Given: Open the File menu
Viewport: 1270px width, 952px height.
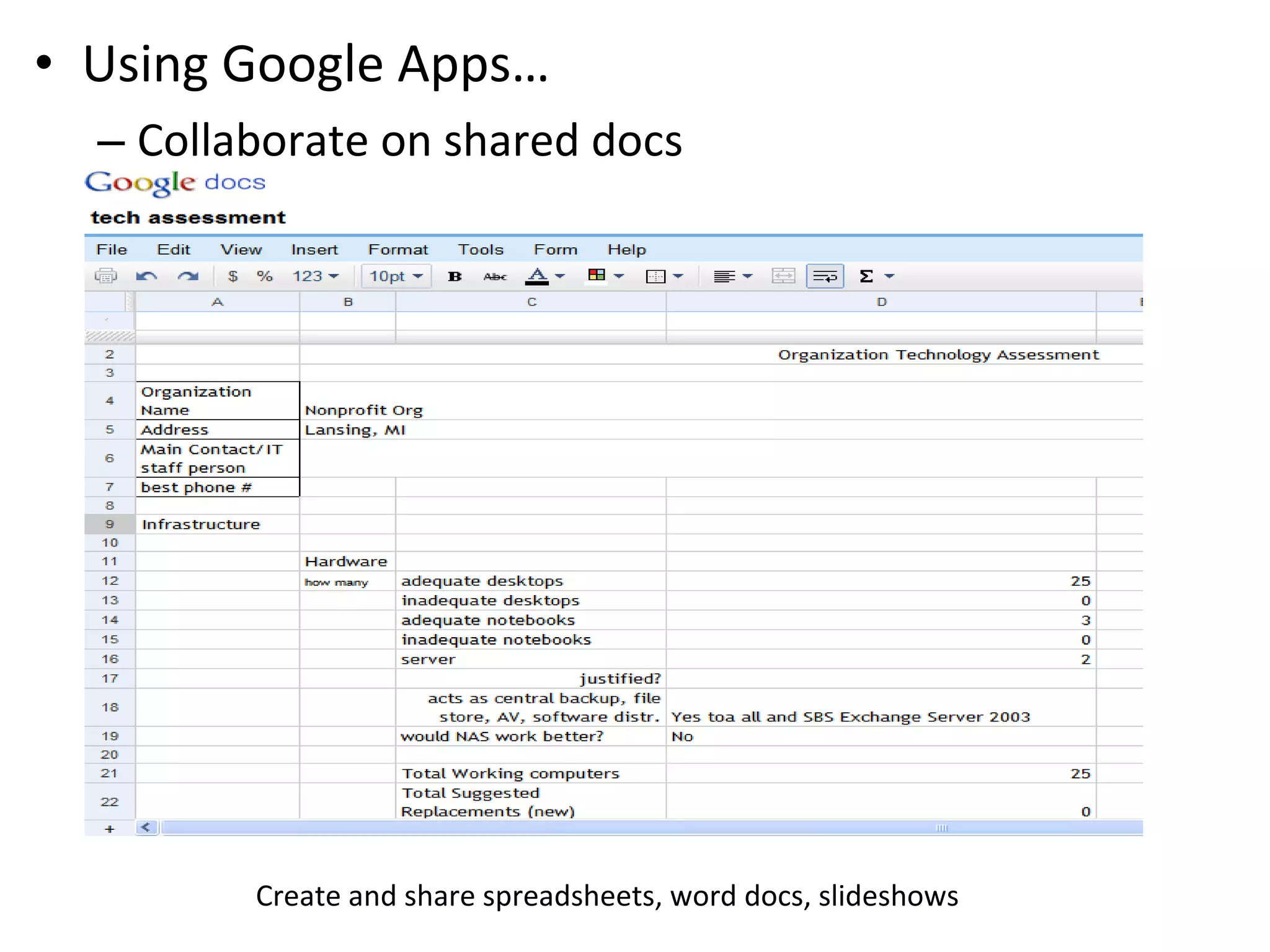Looking at the screenshot, I should pos(112,250).
